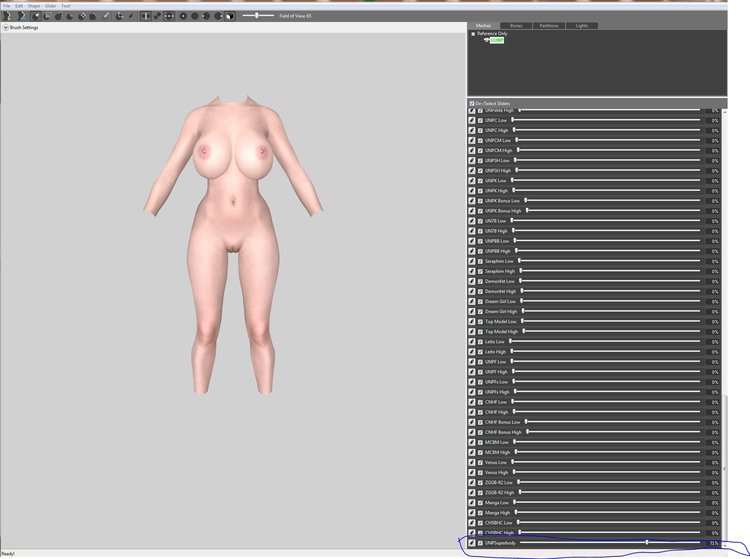Click the white cube view icon
Screen dimensions: 750x559
point(230,16)
